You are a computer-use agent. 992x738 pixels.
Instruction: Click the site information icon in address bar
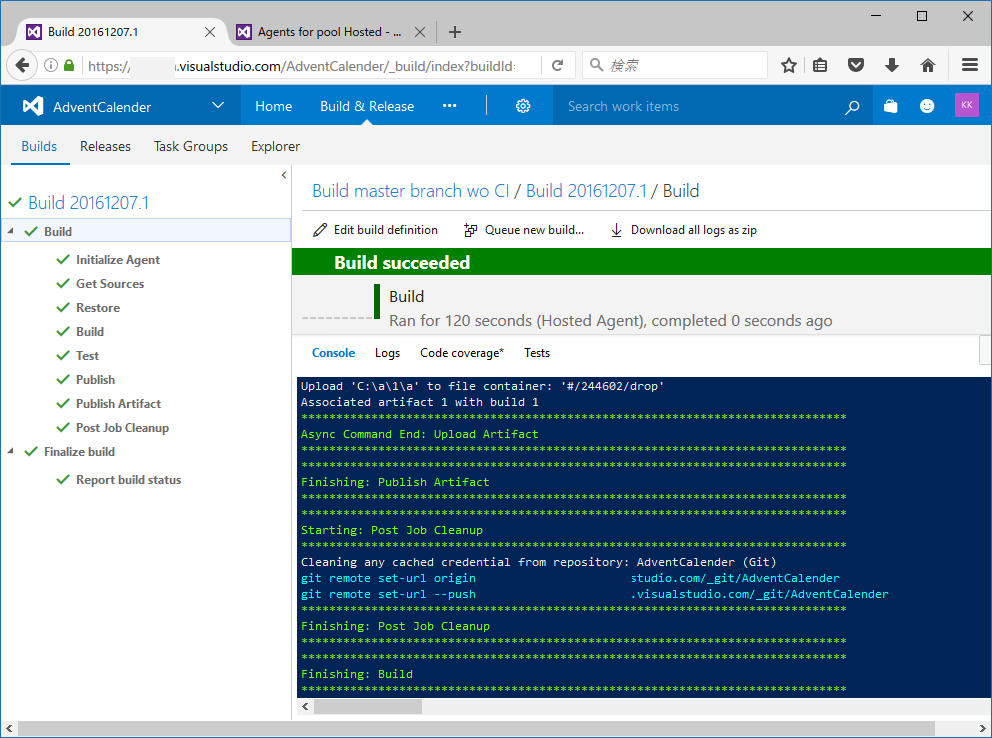pyautogui.click(x=51, y=65)
